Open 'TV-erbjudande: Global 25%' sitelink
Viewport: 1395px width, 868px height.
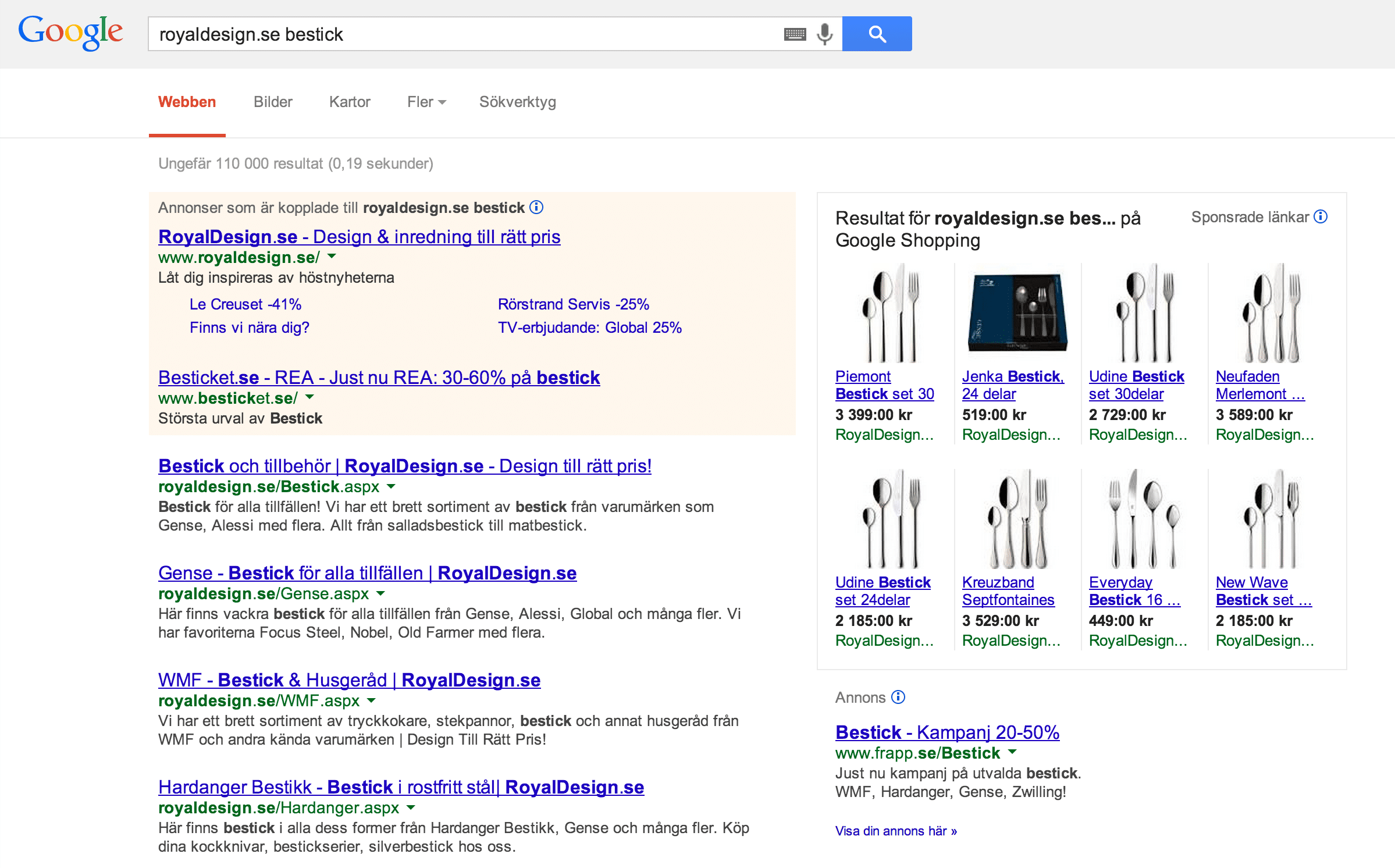590,328
